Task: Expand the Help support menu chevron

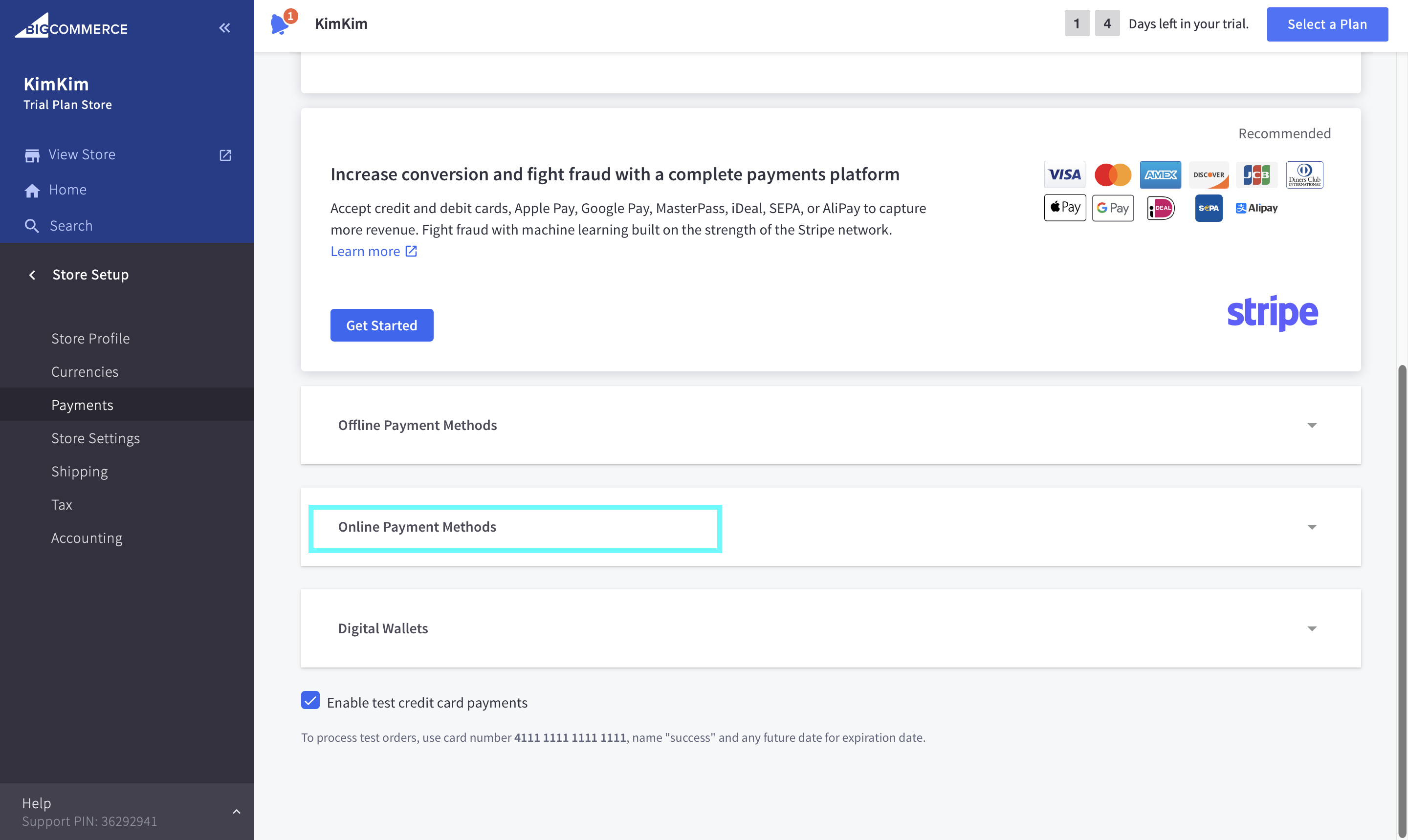Action: pos(237,812)
